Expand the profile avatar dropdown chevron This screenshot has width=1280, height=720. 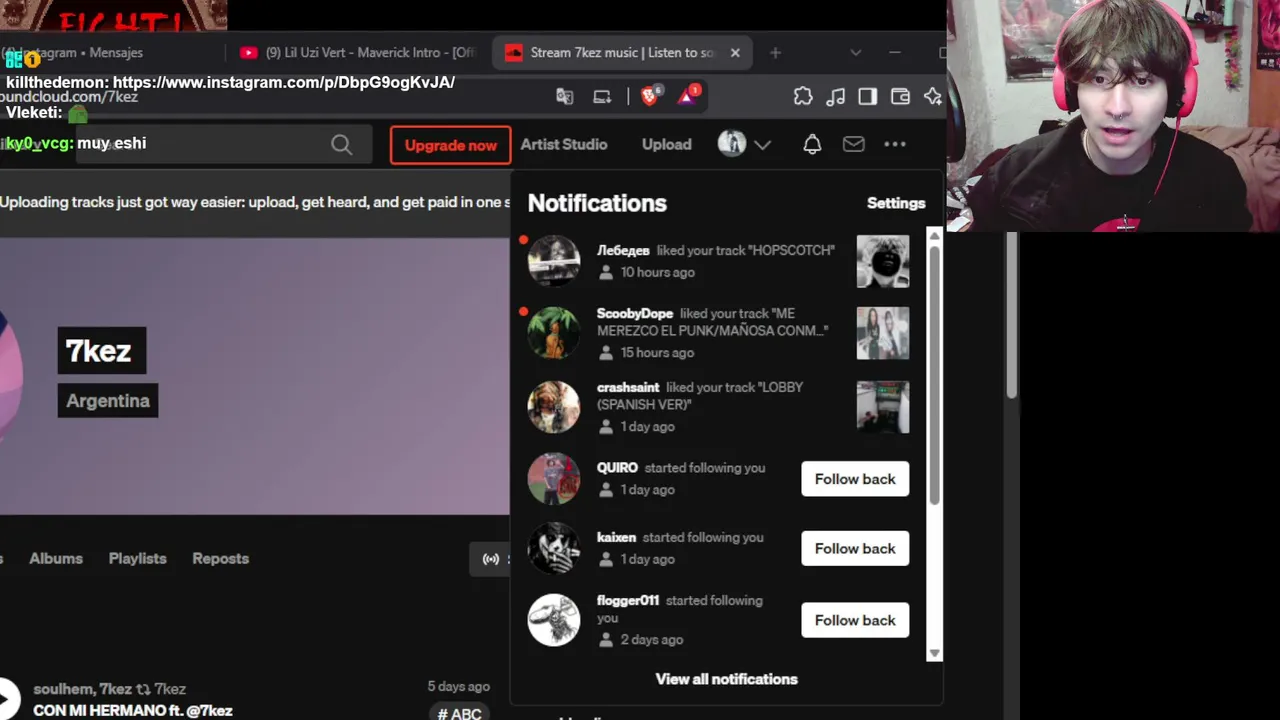coord(762,145)
